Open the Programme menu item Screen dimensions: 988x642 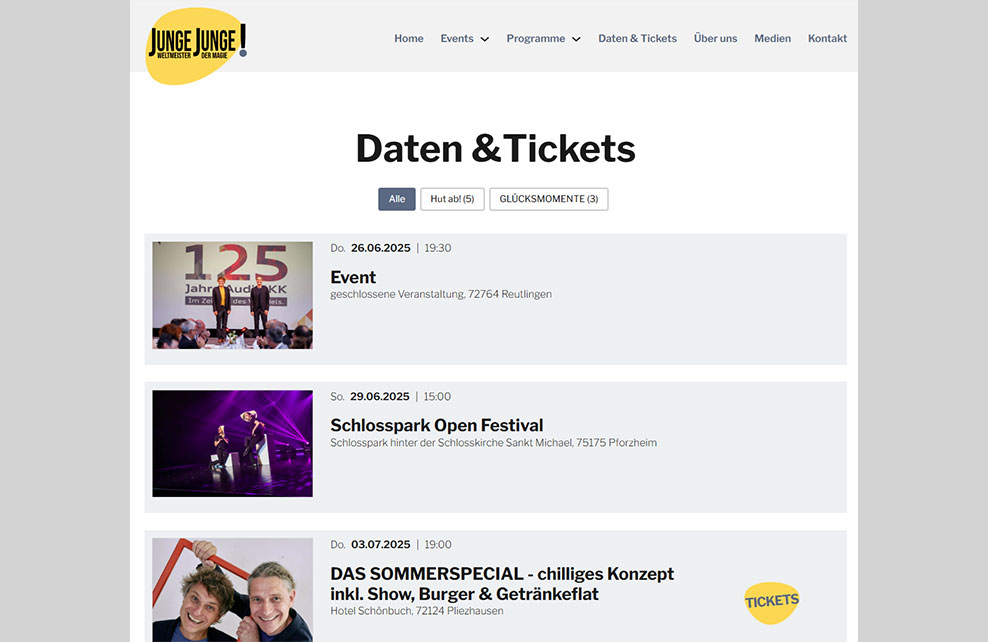(536, 38)
